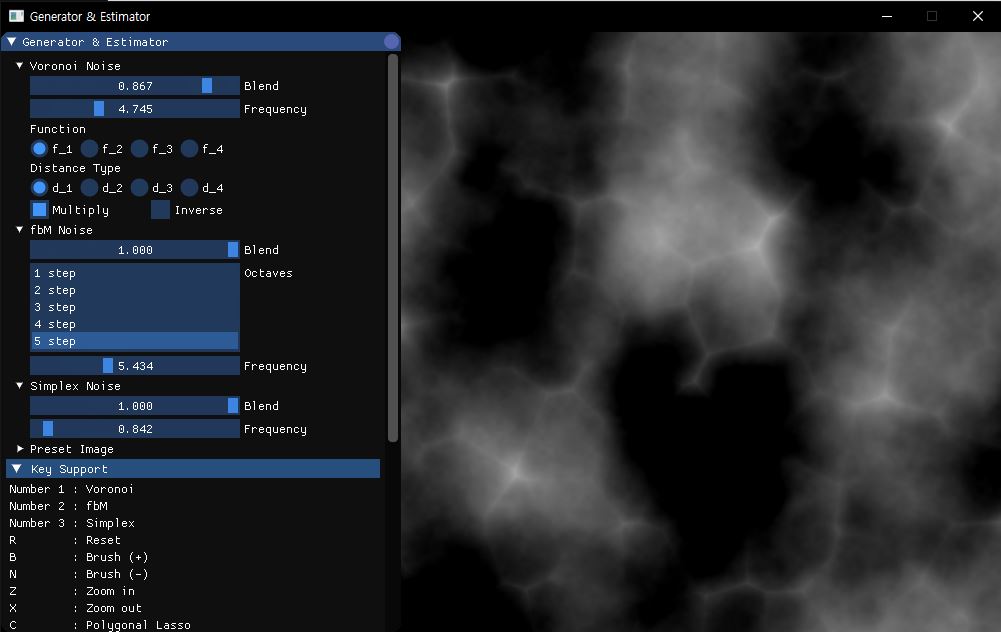
Task: Collapse the fbM Noise section
Action: click(19, 229)
